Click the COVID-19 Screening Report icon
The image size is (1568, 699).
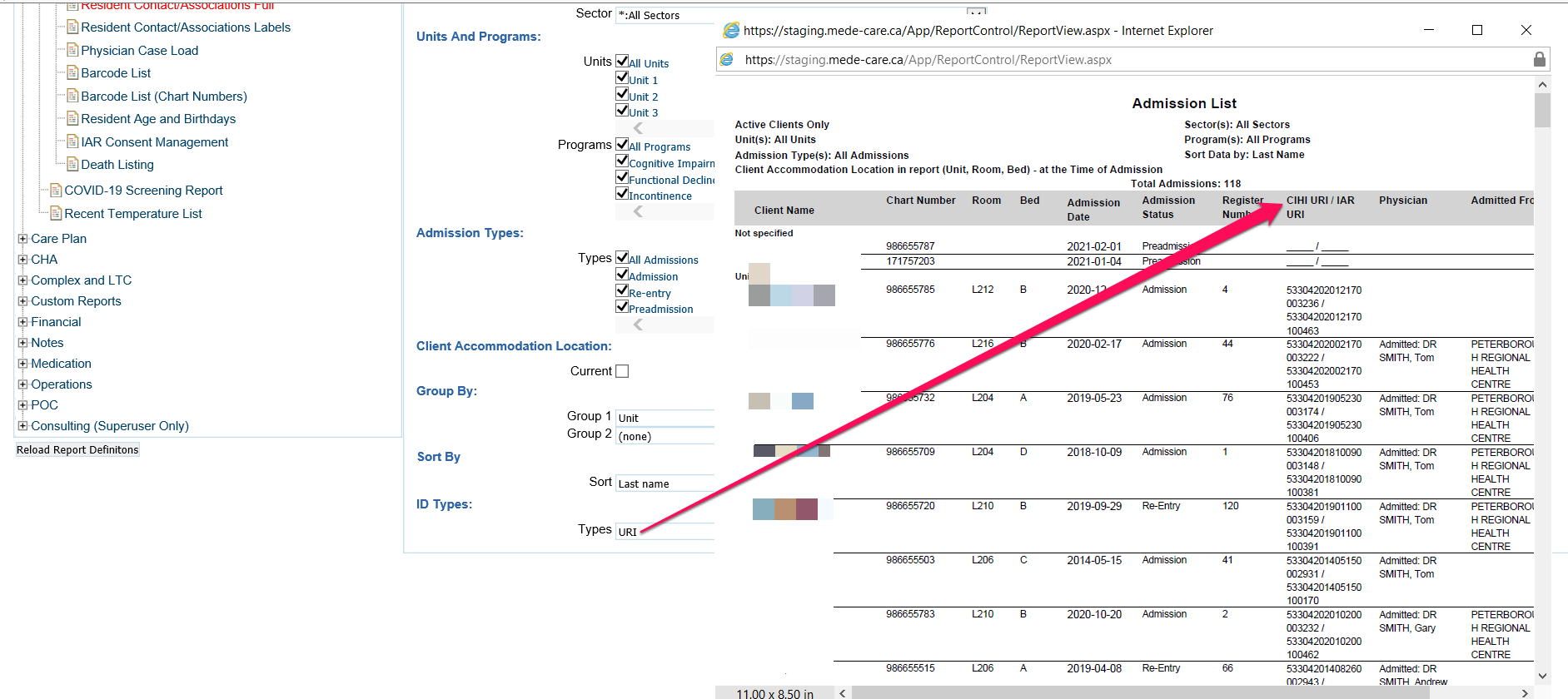point(56,190)
